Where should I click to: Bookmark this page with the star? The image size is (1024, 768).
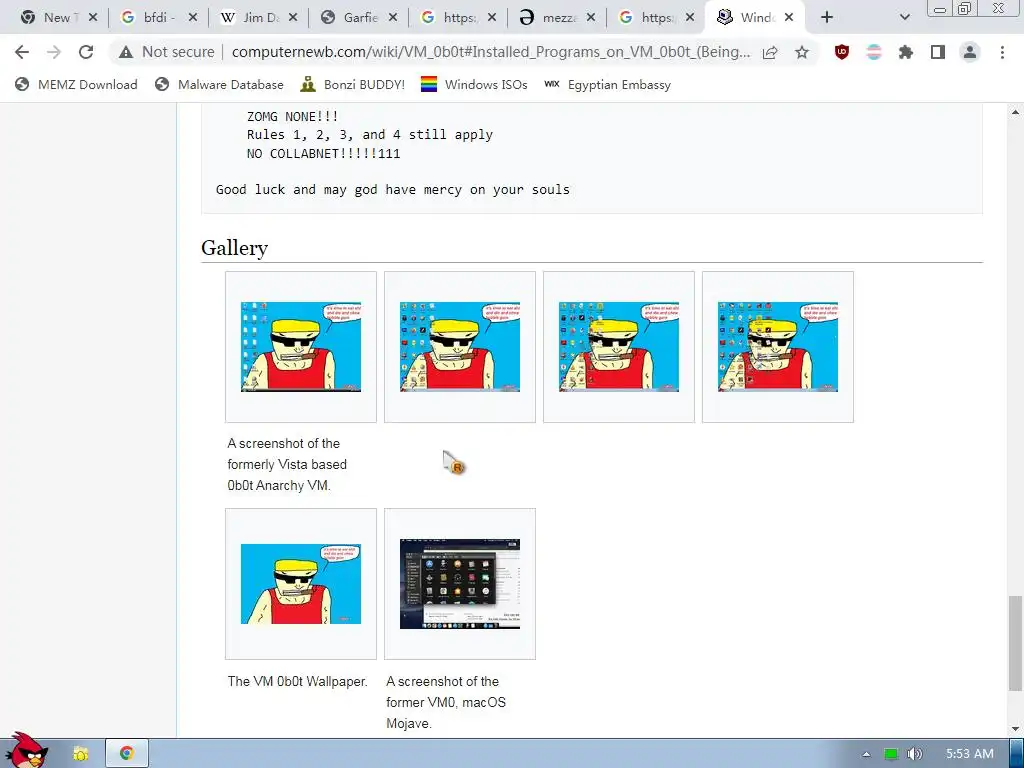point(802,52)
